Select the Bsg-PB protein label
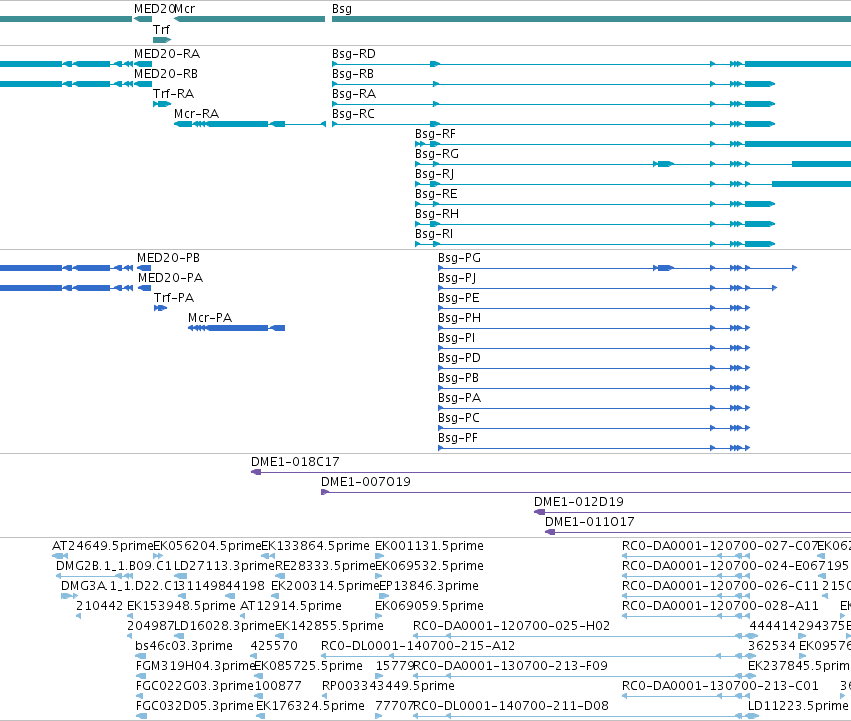This screenshot has height=721, width=851. (459, 378)
